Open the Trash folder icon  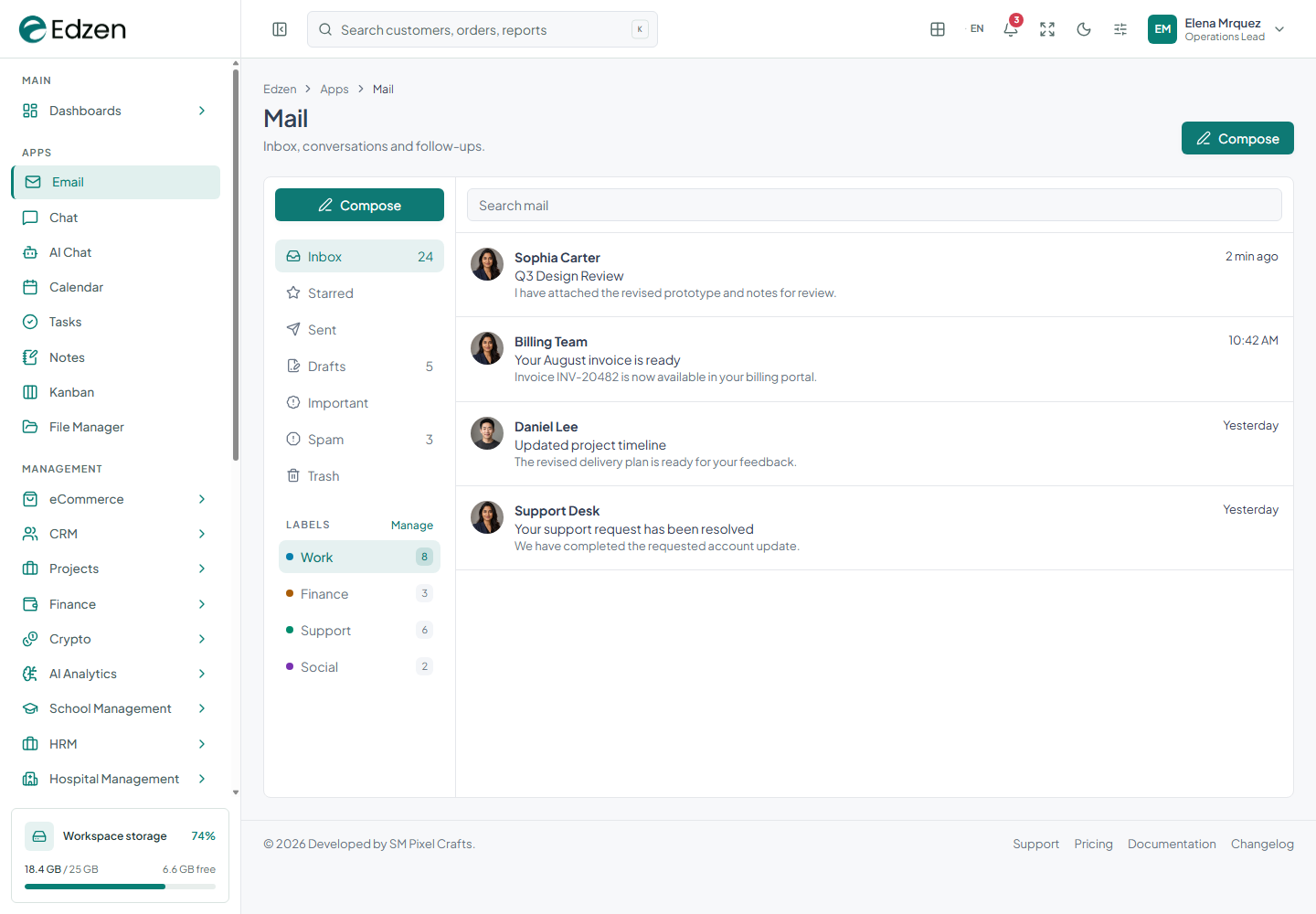pyautogui.click(x=293, y=475)
